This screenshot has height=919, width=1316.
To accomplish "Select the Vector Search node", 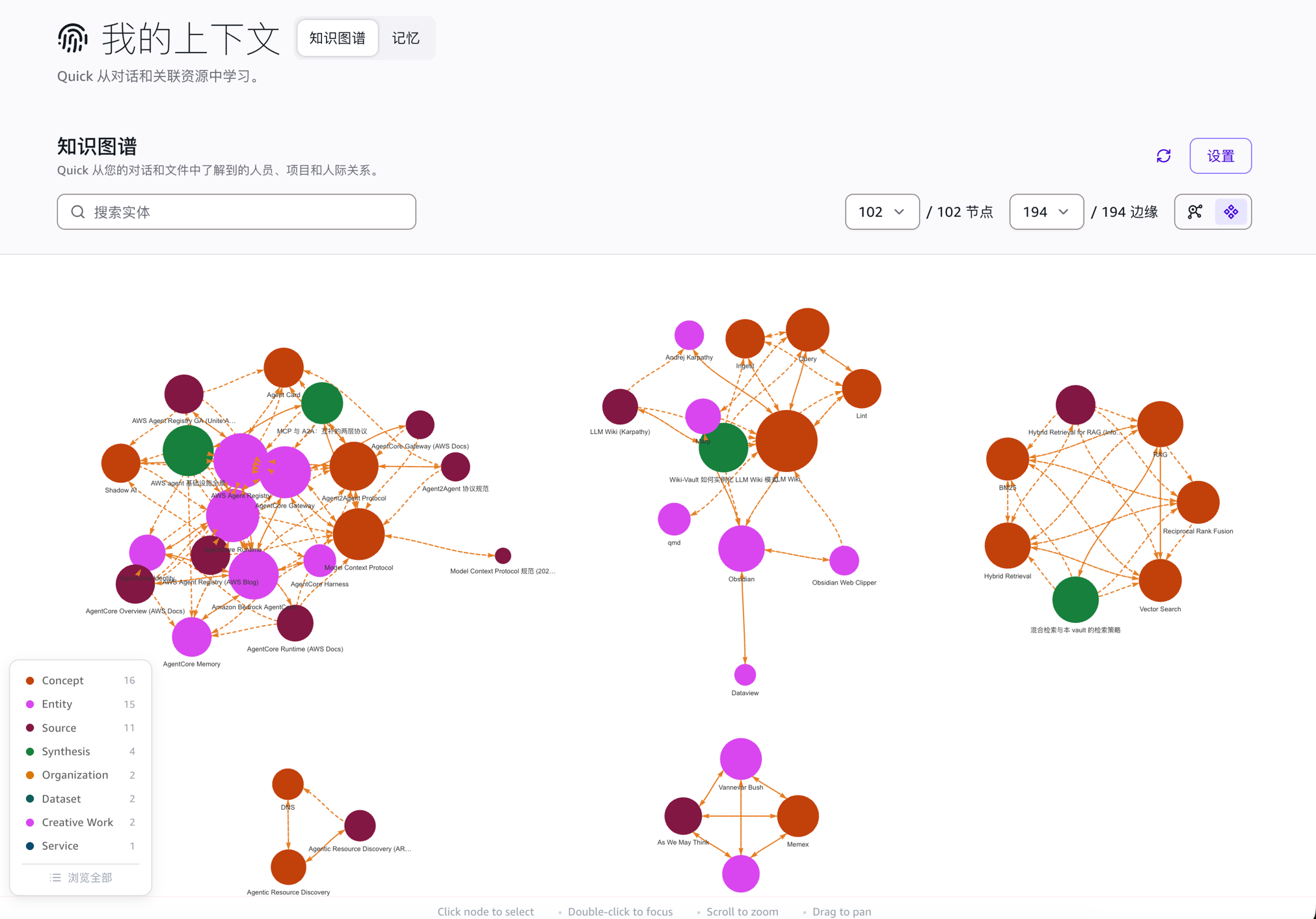I will coord(1160,581).
